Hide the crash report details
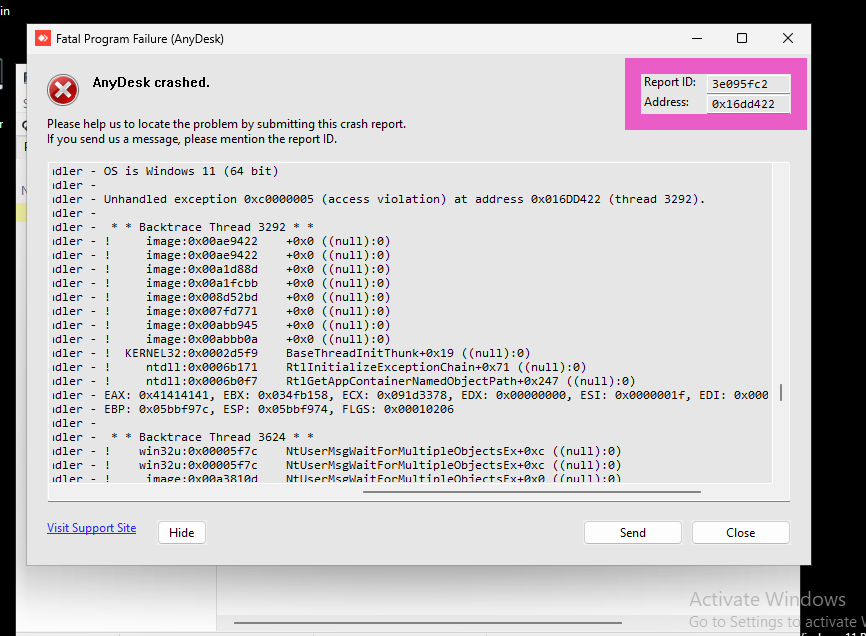This screenshot has height=636, width=866. click(x=182, y=533)
